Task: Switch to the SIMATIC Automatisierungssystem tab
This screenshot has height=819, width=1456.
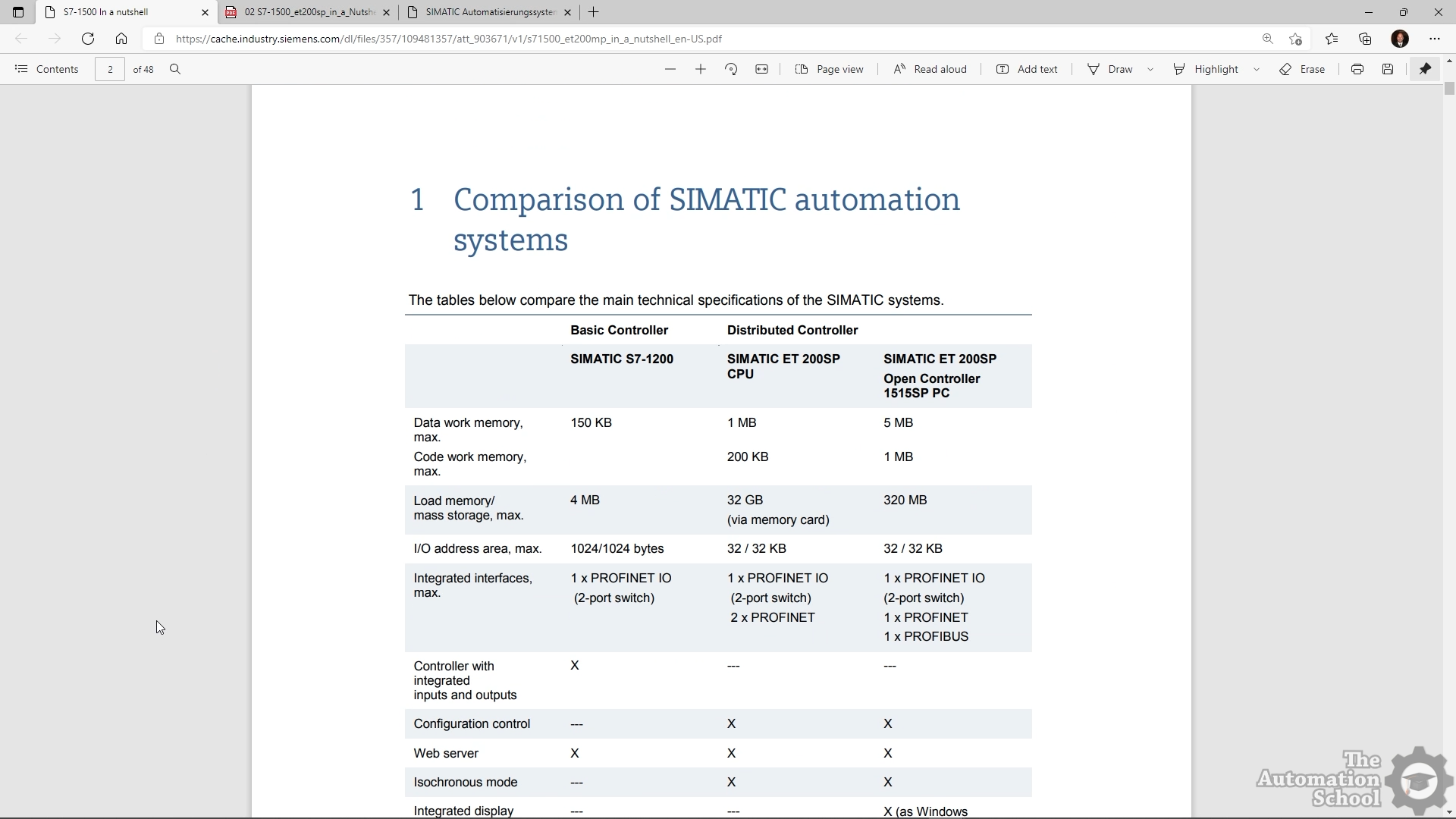Action: 489,12
